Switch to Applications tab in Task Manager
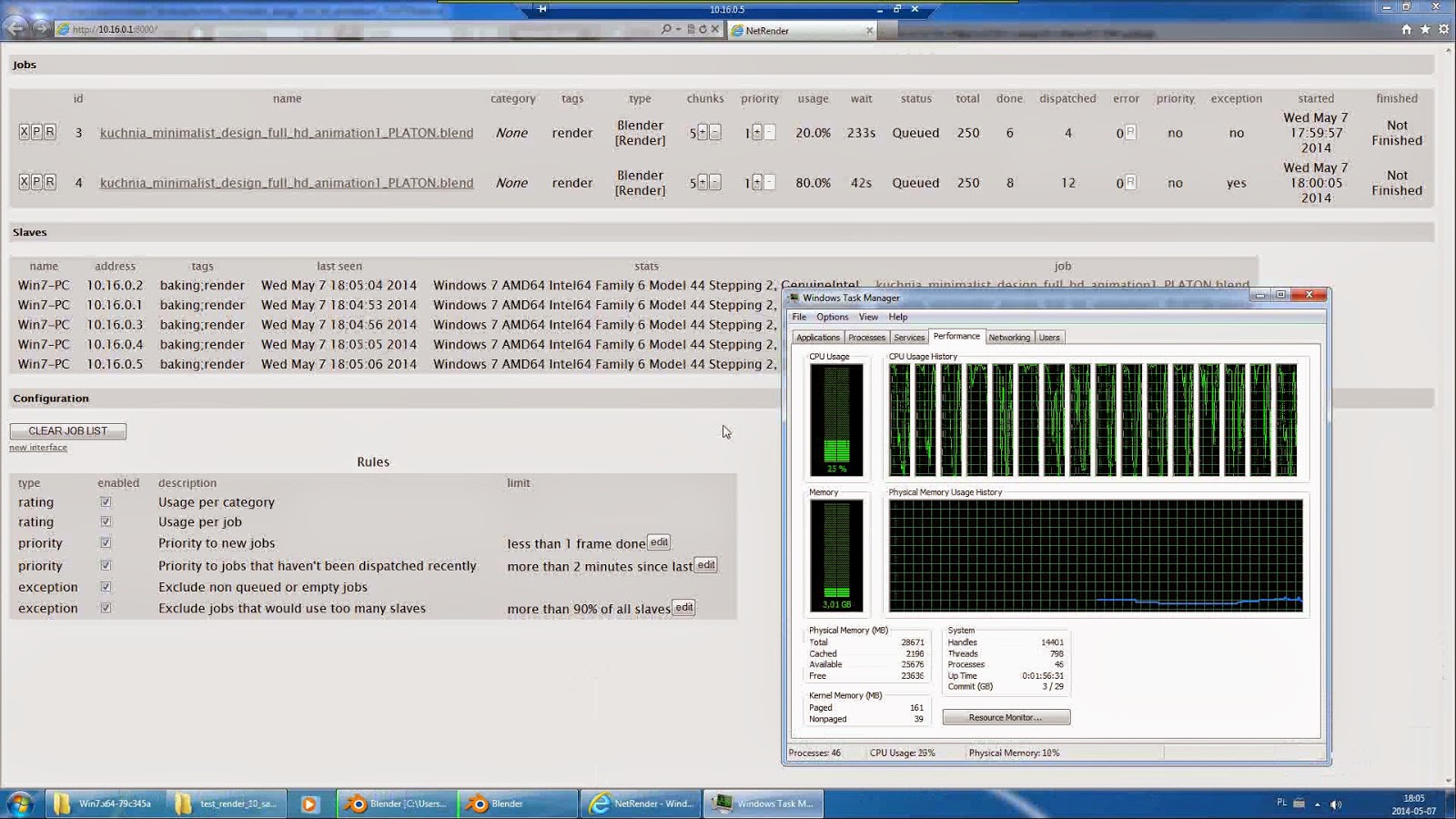Viewport: 1456px width, 819px height. (x=818, y=338)
